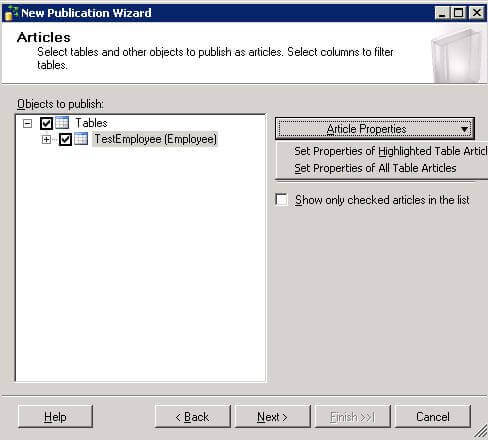Close the New Publication Wizard window

(477, 13)
